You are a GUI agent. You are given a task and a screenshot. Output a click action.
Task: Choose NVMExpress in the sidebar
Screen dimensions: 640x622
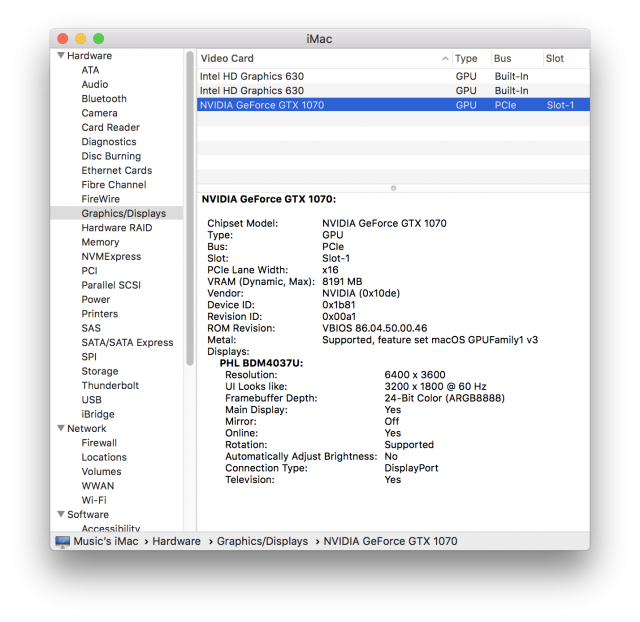pyautogui.click(x=111, y=256)
